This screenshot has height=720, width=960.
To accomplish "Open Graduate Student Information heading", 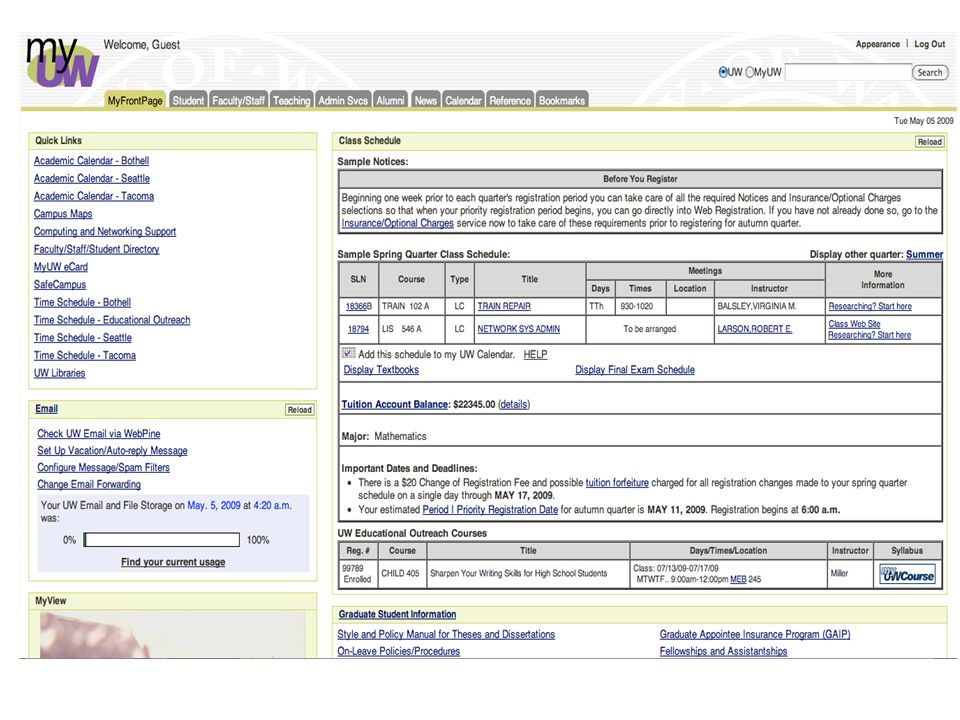I will tap(397, 614).
